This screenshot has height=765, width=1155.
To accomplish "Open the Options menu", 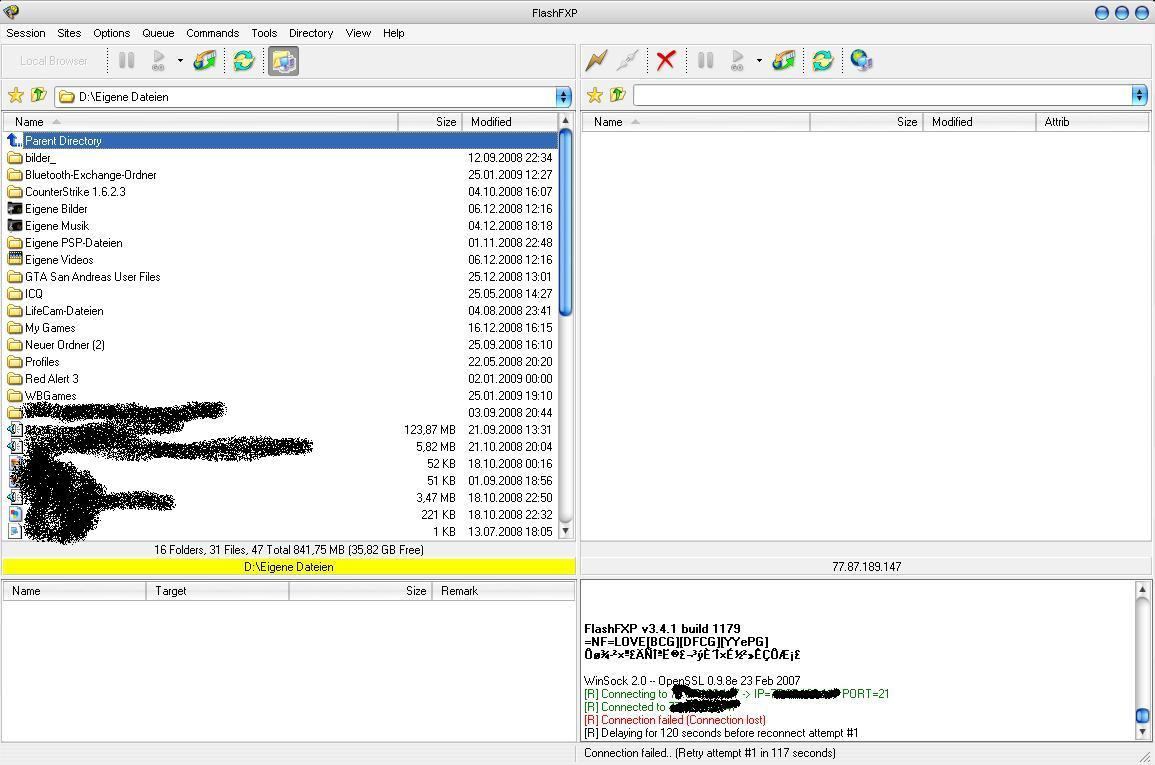I will coord(111,33).
